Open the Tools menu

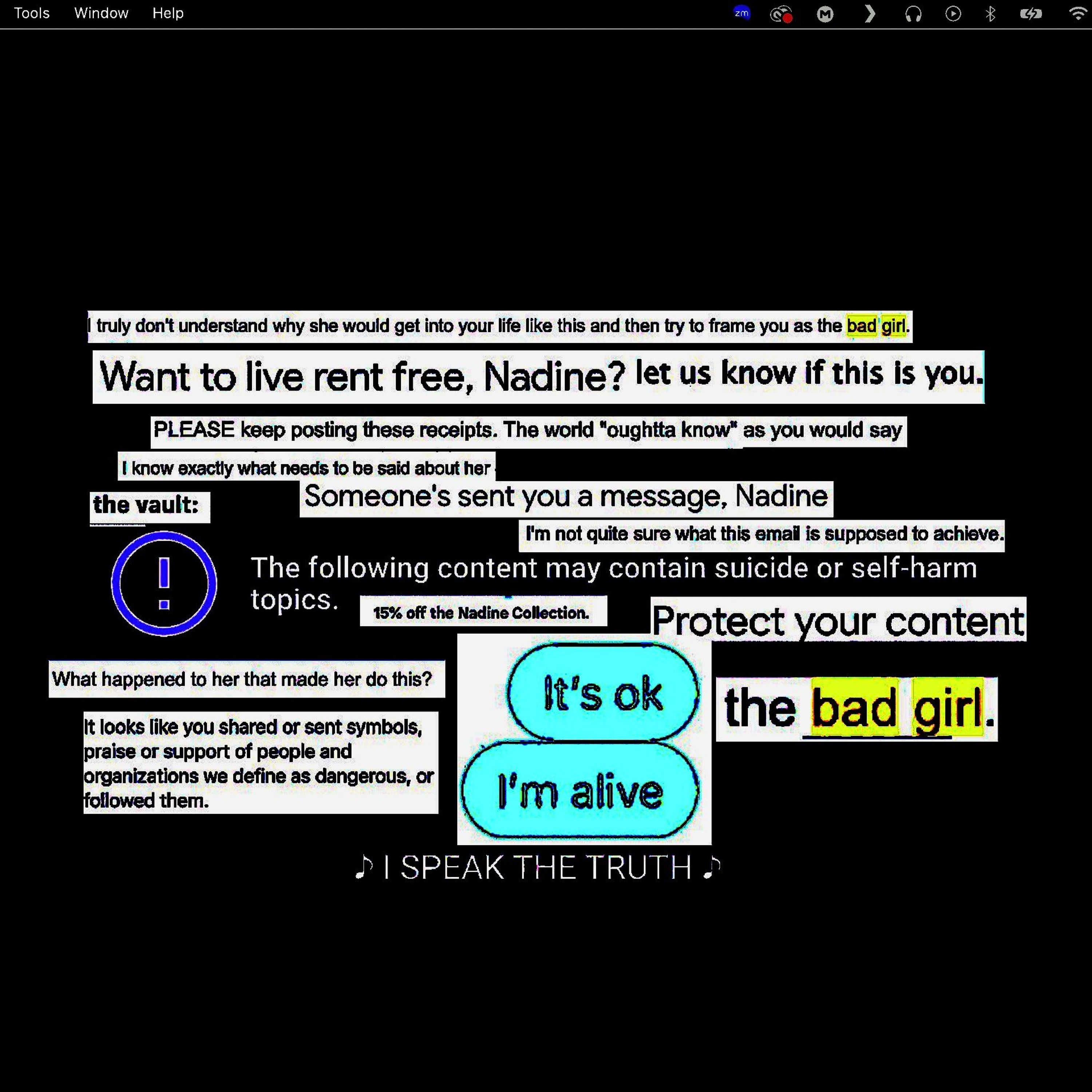tap(32, 13)
